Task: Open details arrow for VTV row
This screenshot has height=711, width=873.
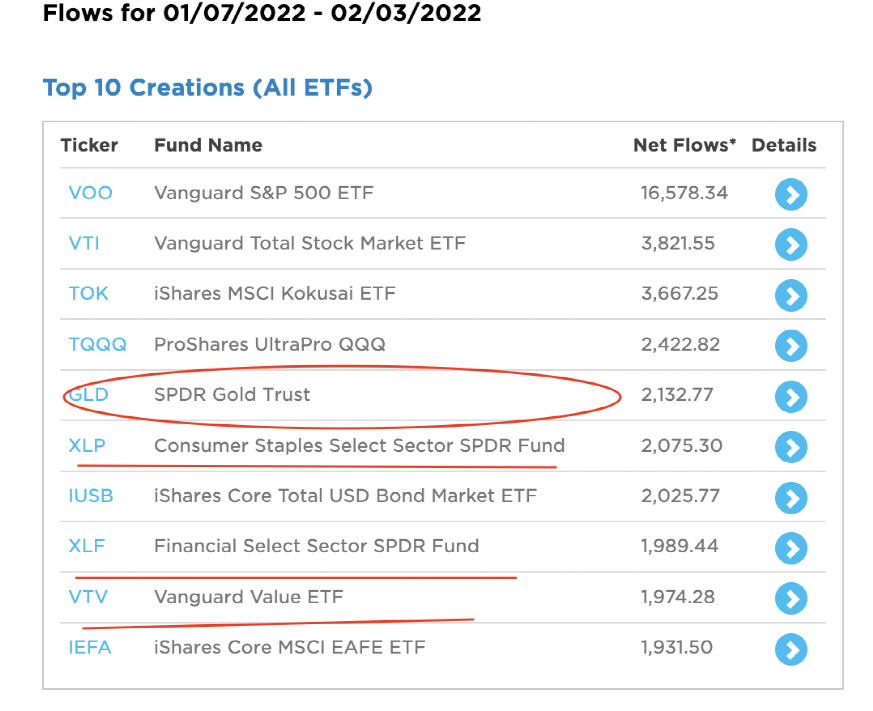Action: pos(791,599)
